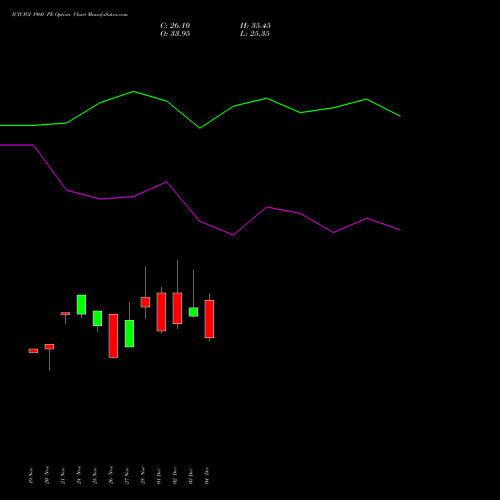This screenshot has height=500, width=500.
Task: Select the high value 'H: 35.45'
Action: [x=255, y=26]
